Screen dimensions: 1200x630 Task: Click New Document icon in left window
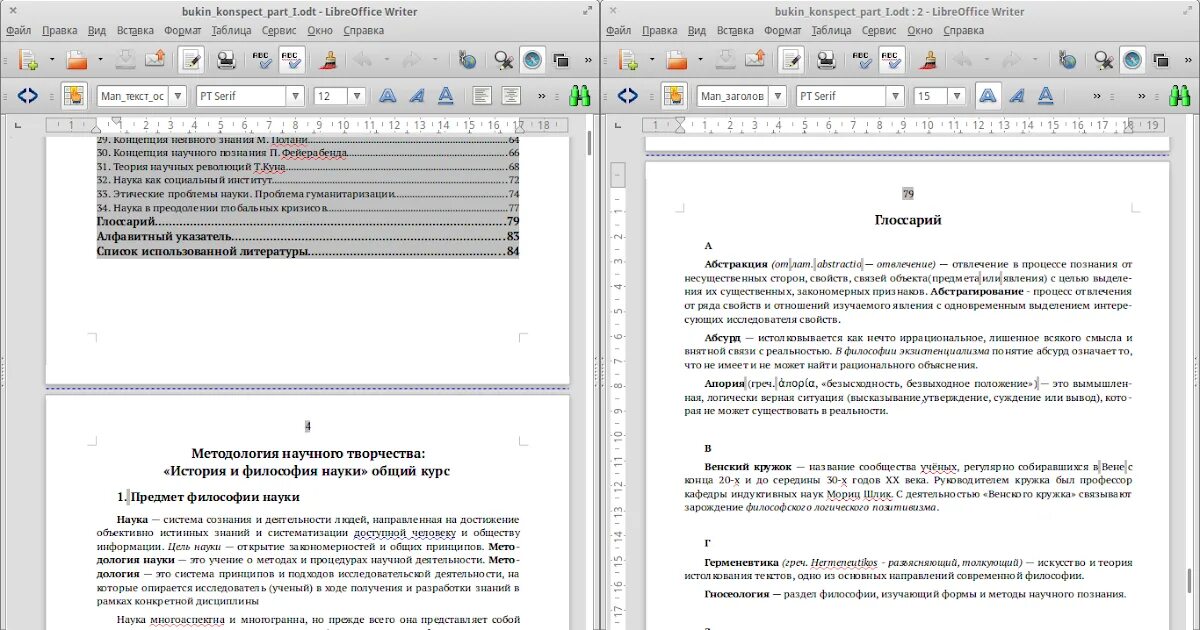pos(27,60)
